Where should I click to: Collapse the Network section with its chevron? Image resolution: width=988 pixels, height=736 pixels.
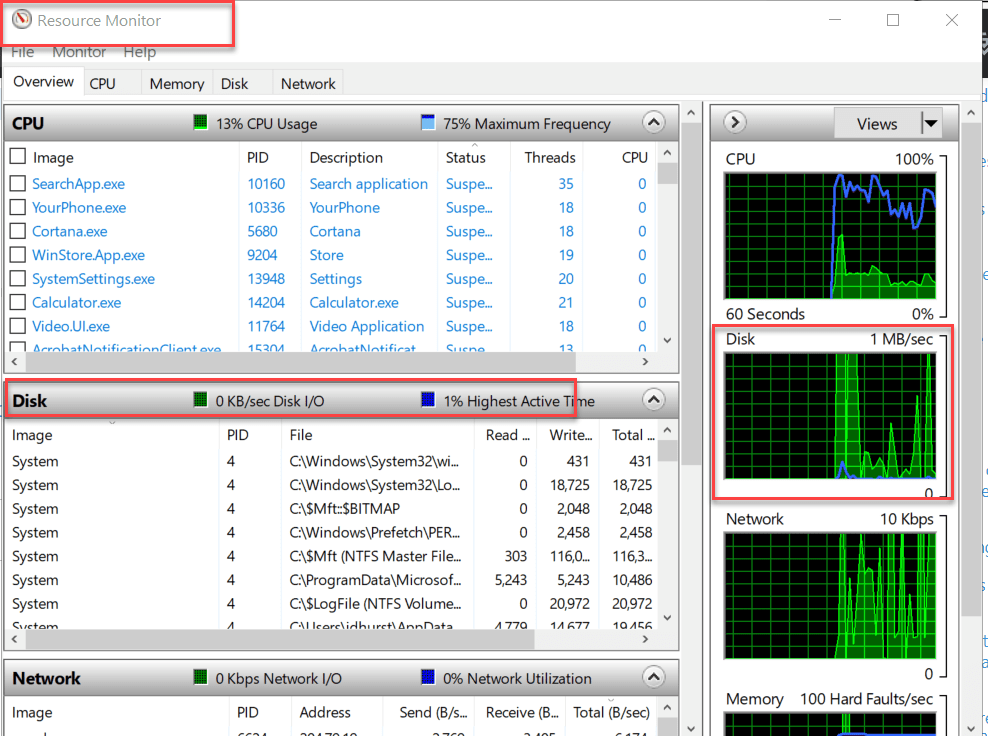click(654, 678)
